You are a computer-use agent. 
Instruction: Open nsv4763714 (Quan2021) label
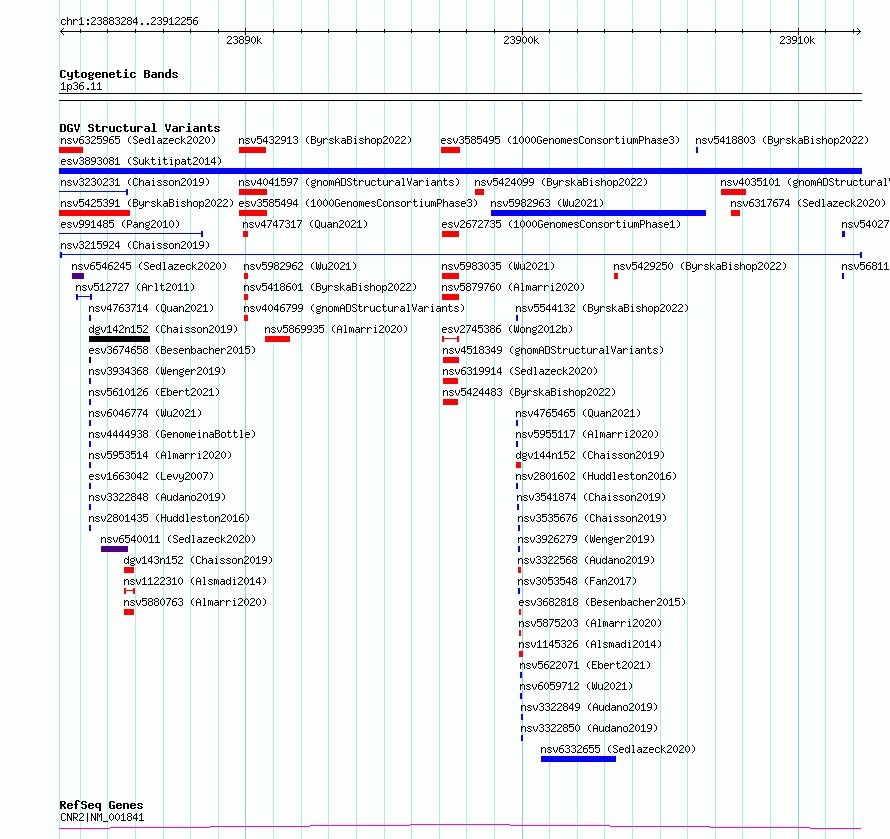(x=151, y=308)
